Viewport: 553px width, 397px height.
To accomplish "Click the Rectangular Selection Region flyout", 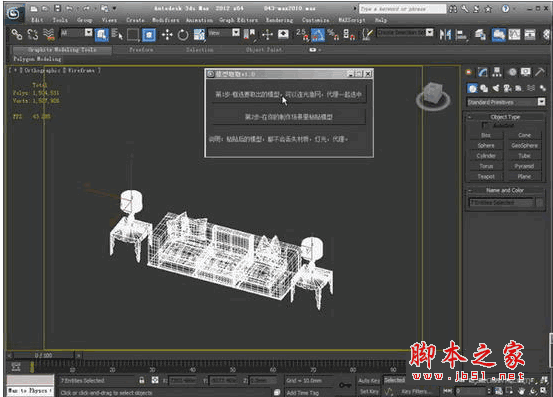I will coord(133,34).
